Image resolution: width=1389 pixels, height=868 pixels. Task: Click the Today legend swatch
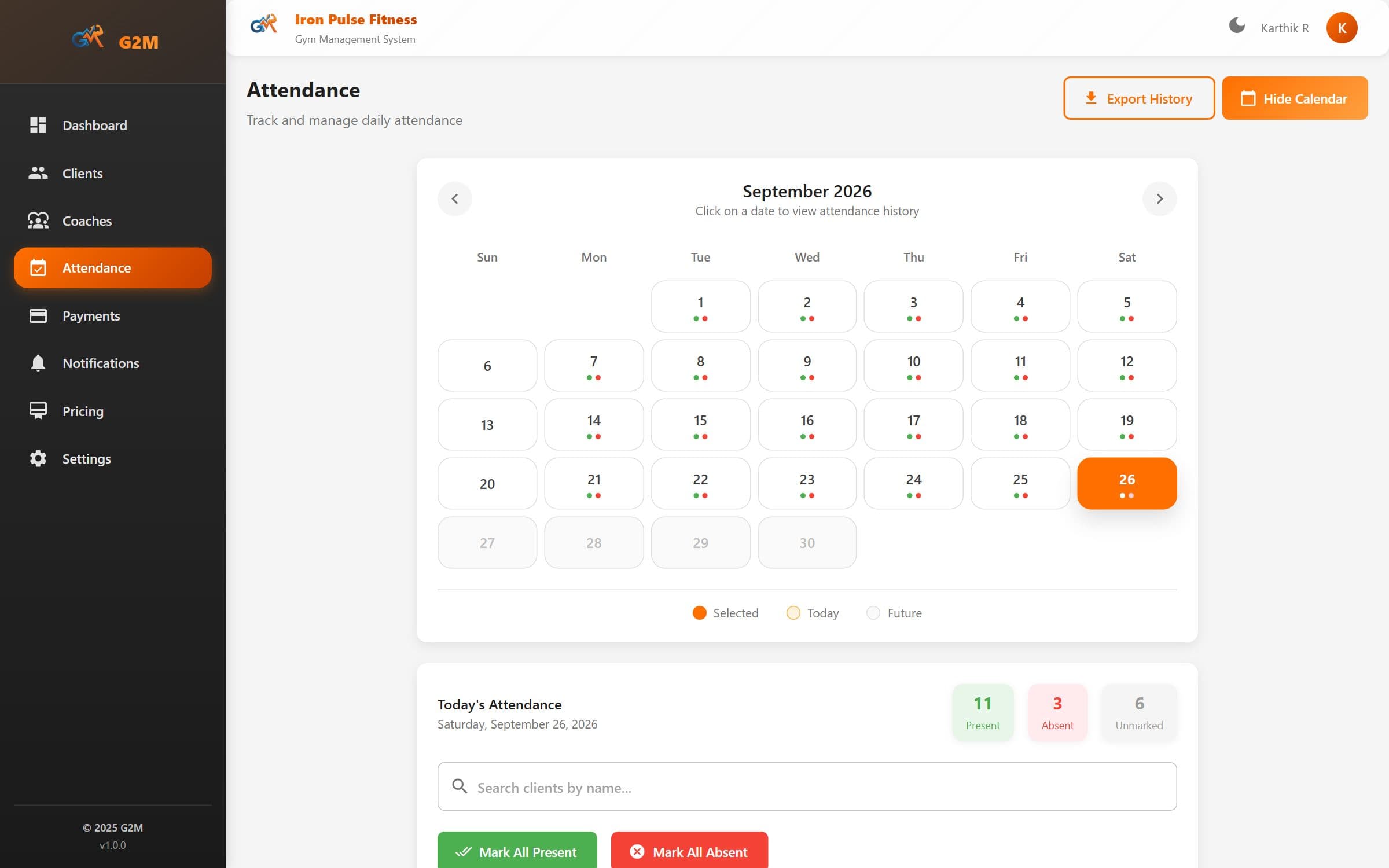[793, 613]
